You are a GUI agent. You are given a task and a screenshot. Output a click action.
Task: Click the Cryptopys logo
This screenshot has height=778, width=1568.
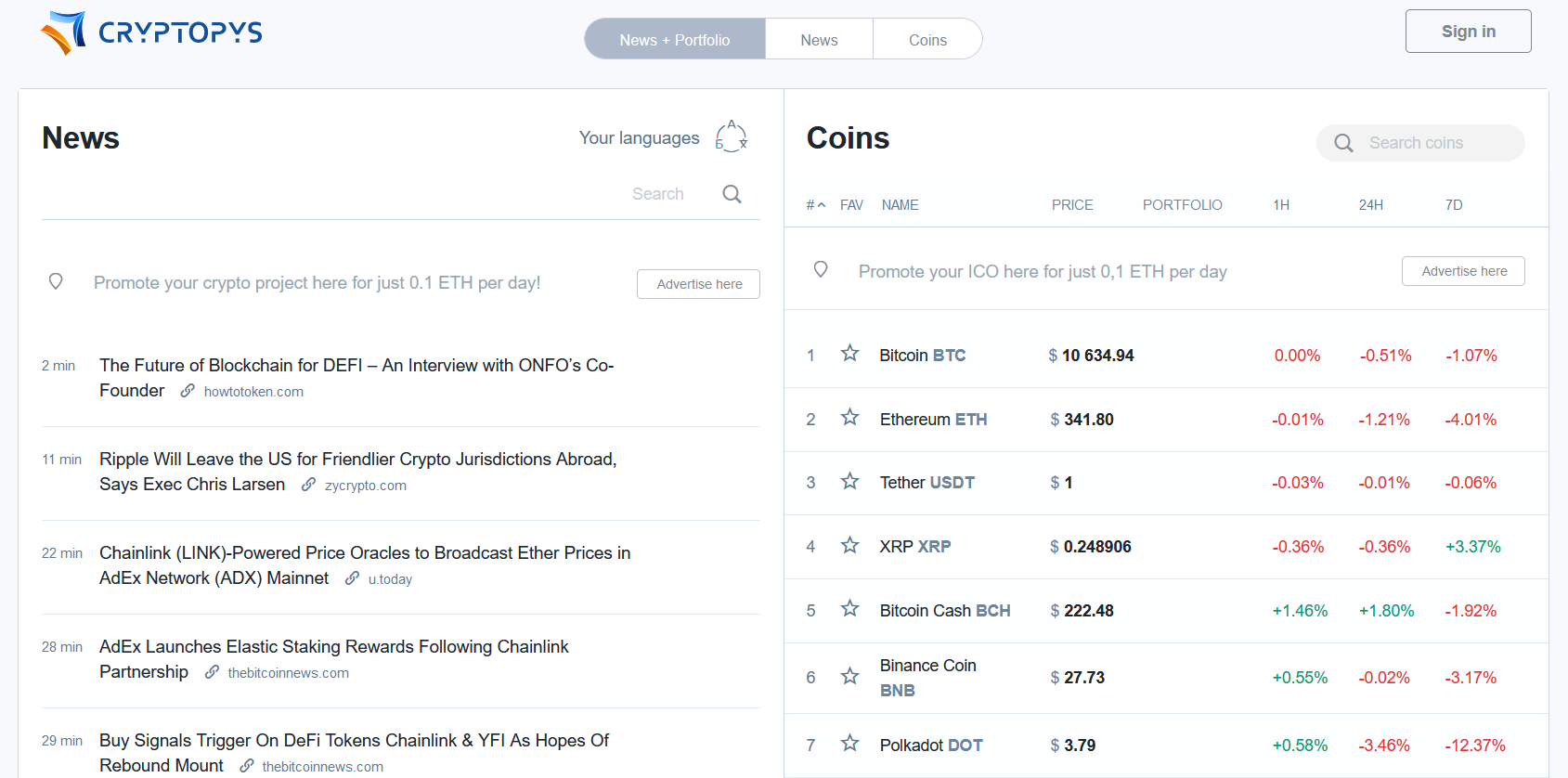[151, 33]
